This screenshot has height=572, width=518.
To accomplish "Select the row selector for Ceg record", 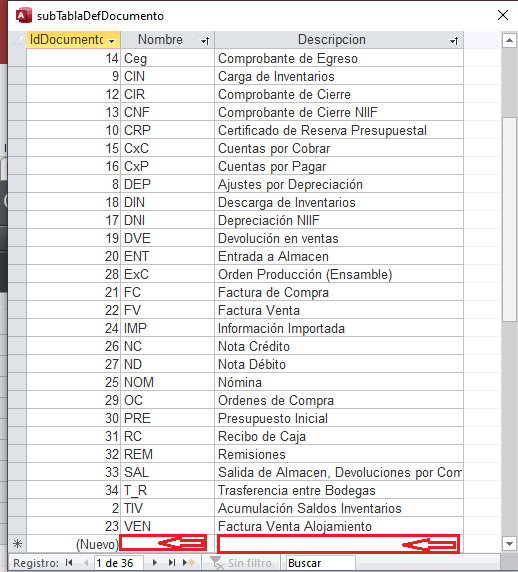I will 17,58.
